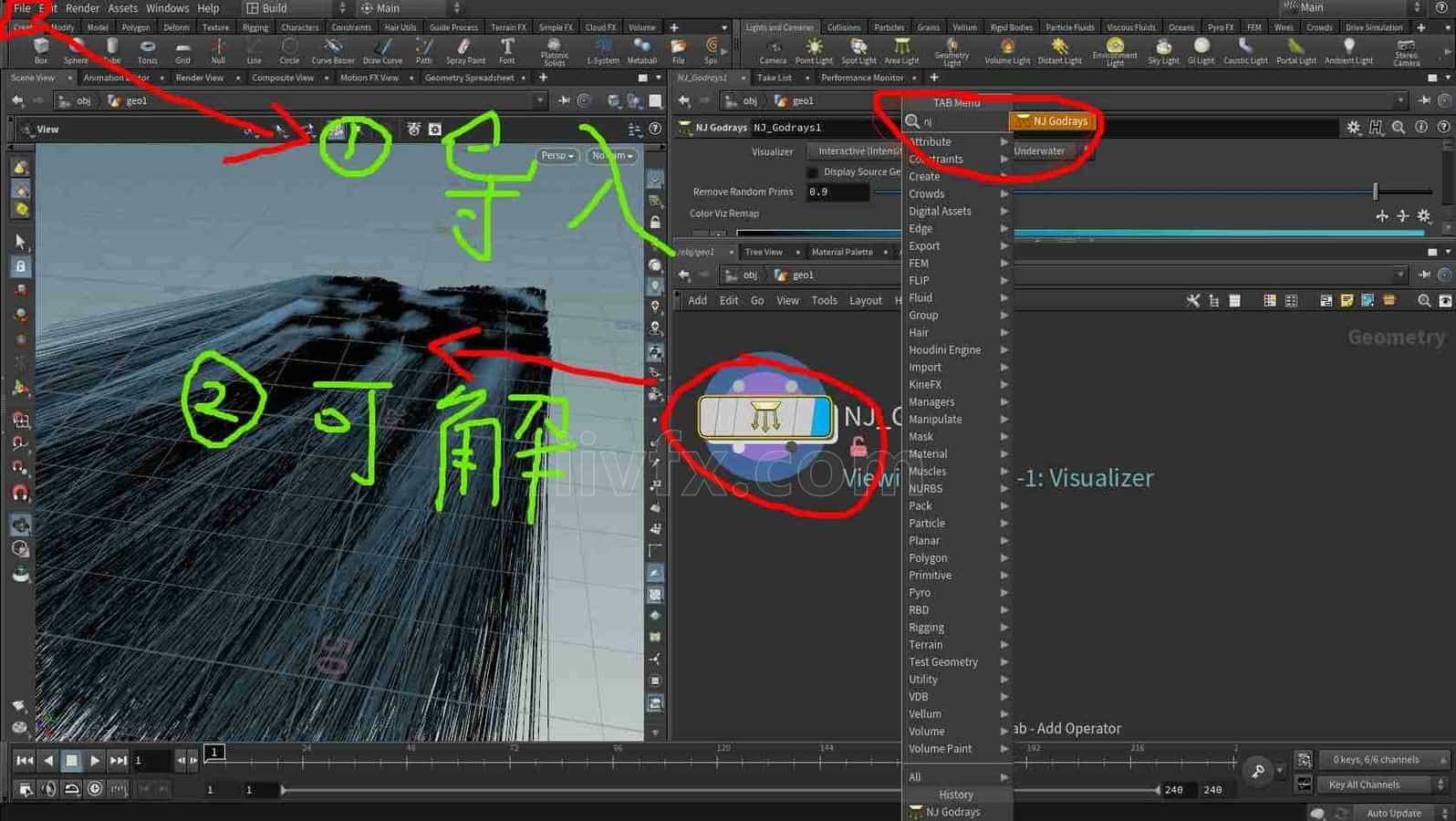The width and height of the screenshot is (1456, 821).
Task: Open the Build desktop dropdown
Action: (295, 8)
